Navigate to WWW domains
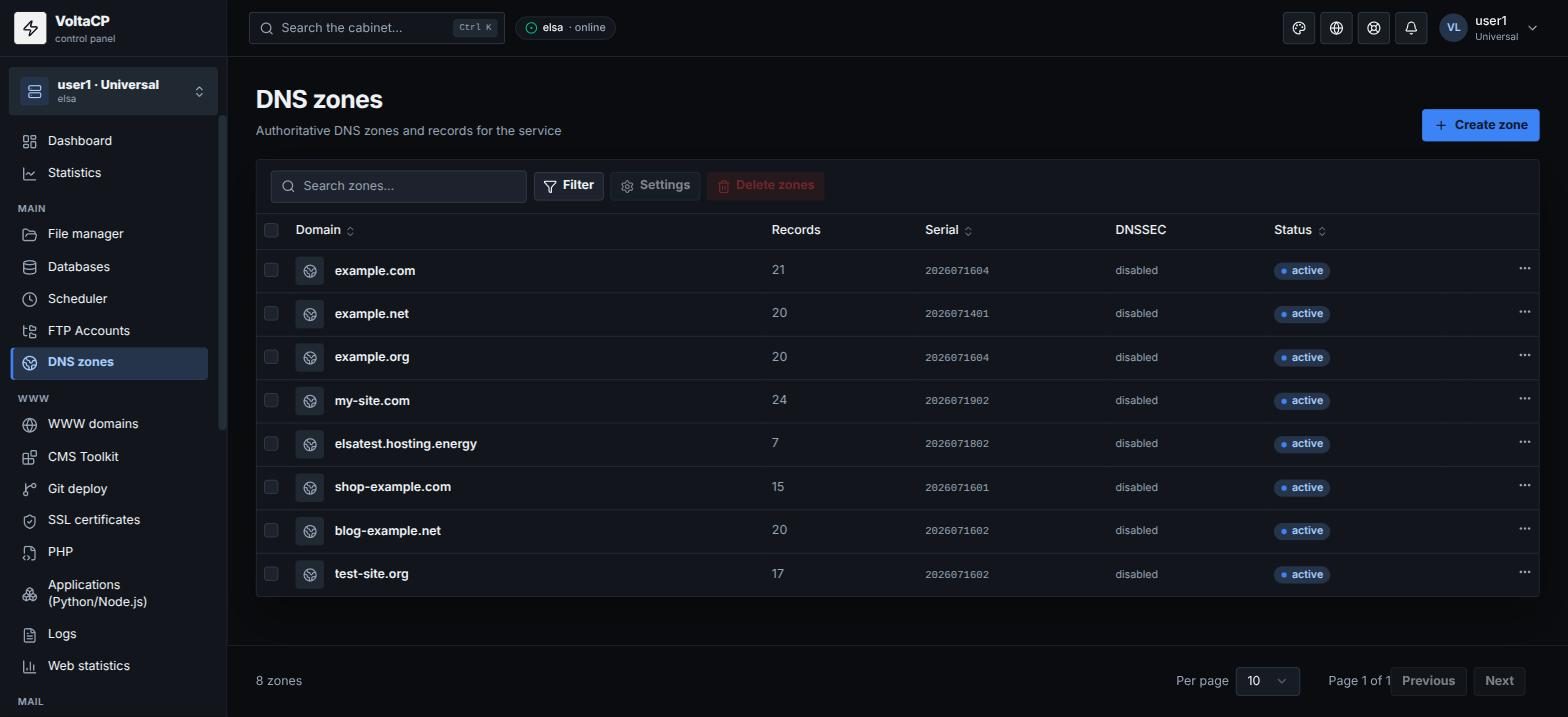The image size is (1568, 717). click(x=109, y=424)
